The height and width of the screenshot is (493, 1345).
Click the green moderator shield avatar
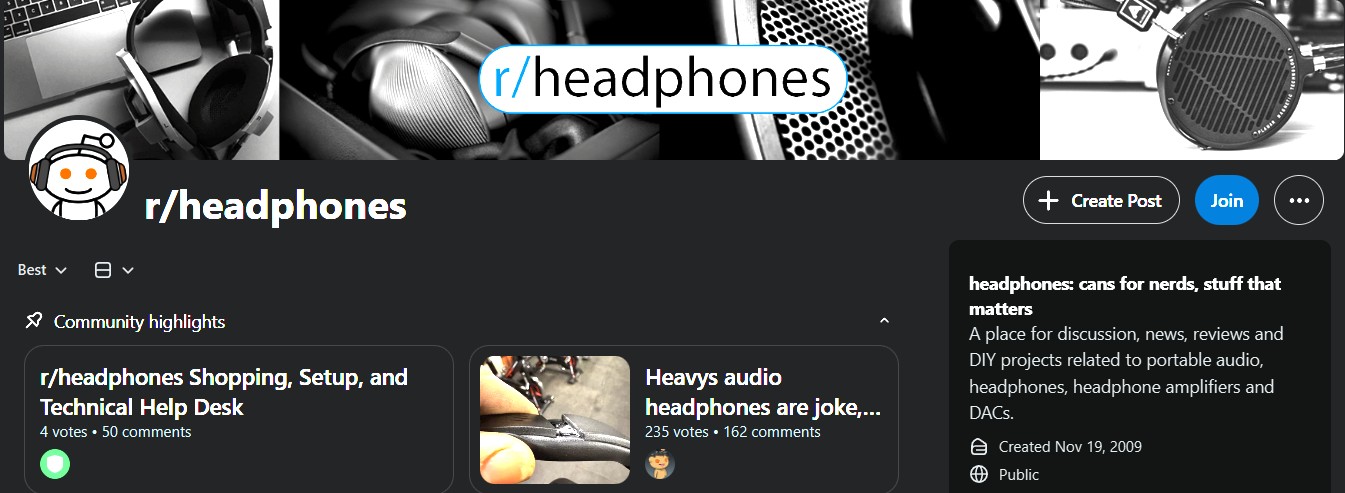[x=55, y=464]
